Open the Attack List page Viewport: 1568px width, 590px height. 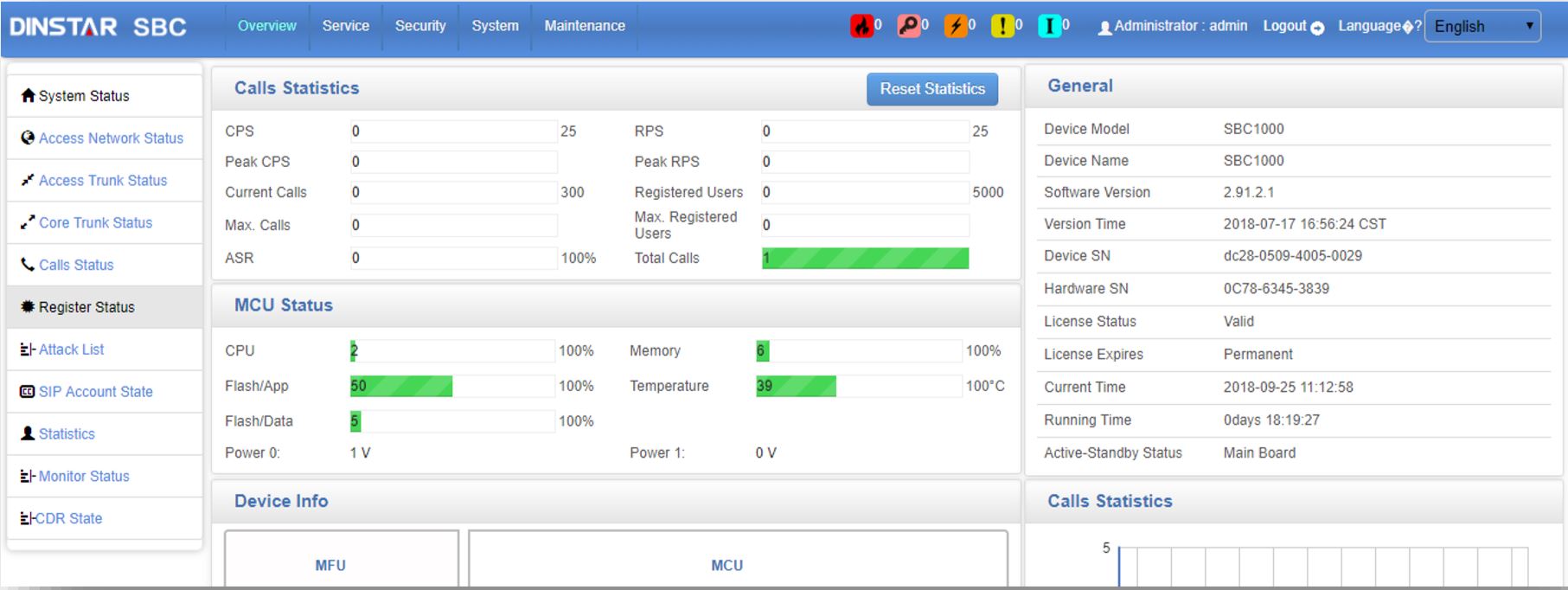(71, 350)
